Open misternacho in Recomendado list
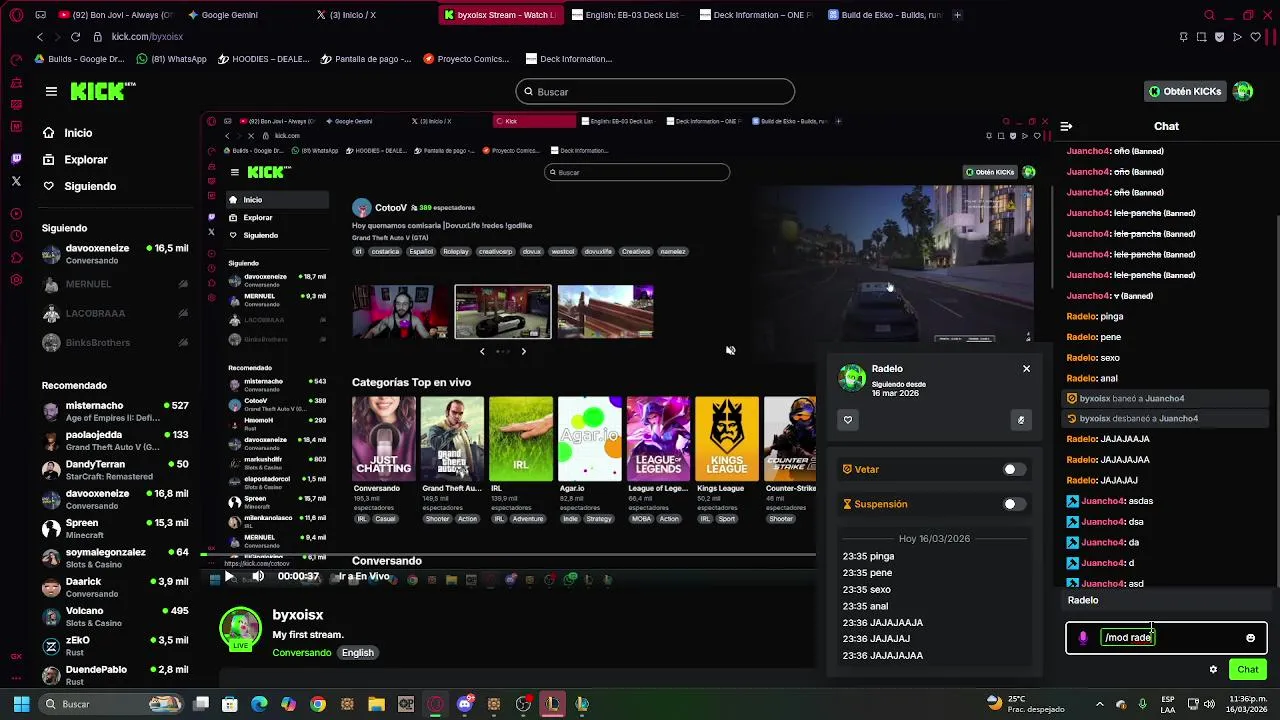This screenshot has width=1280, height=720. click(x=115, y=411)
